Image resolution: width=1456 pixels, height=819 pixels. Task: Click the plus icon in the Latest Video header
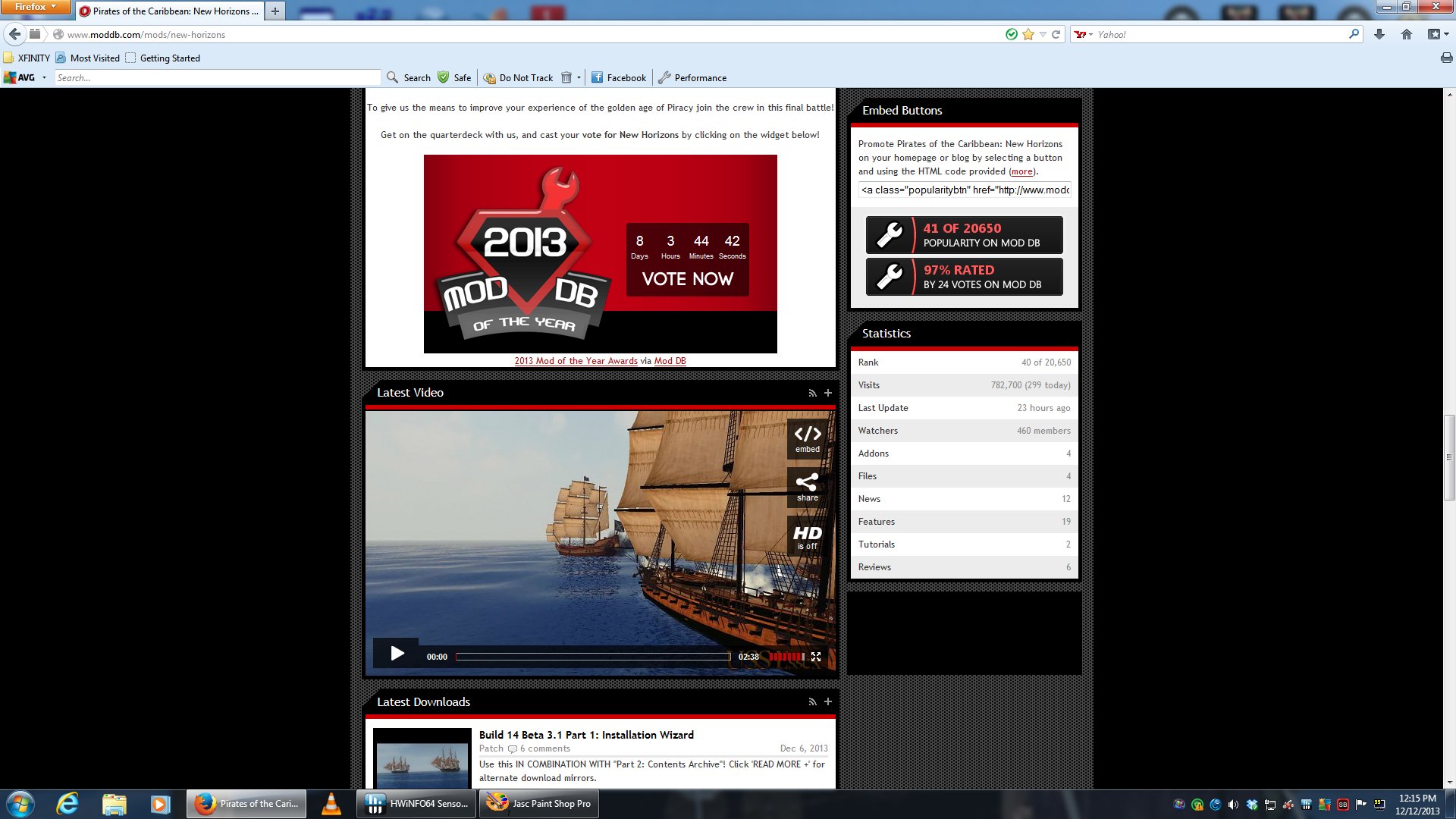click(x=828, y=393)
